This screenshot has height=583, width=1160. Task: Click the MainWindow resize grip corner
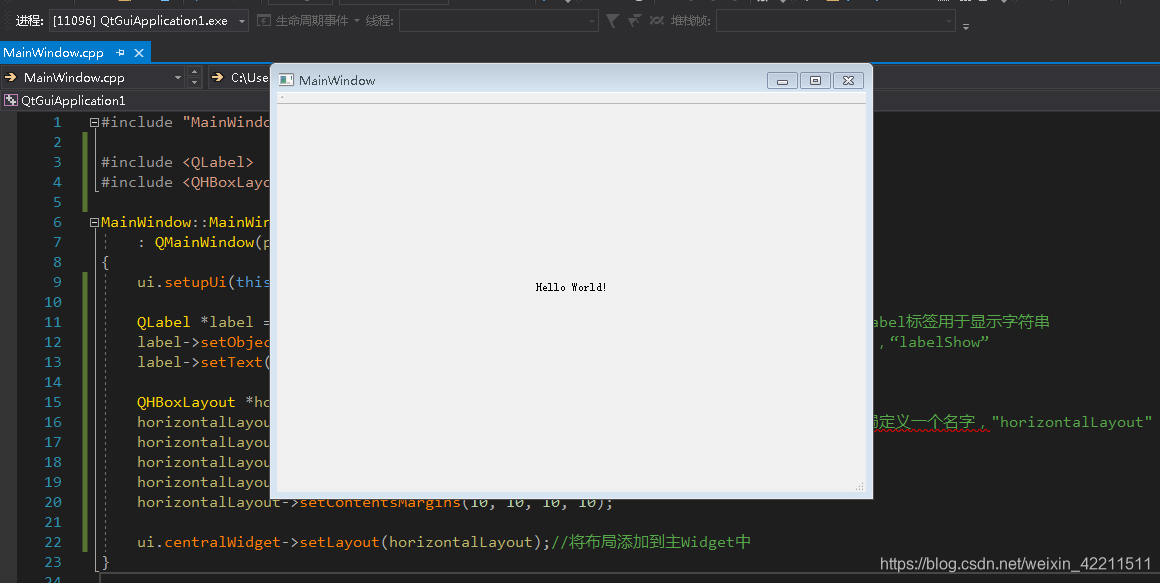click(860, 486)
